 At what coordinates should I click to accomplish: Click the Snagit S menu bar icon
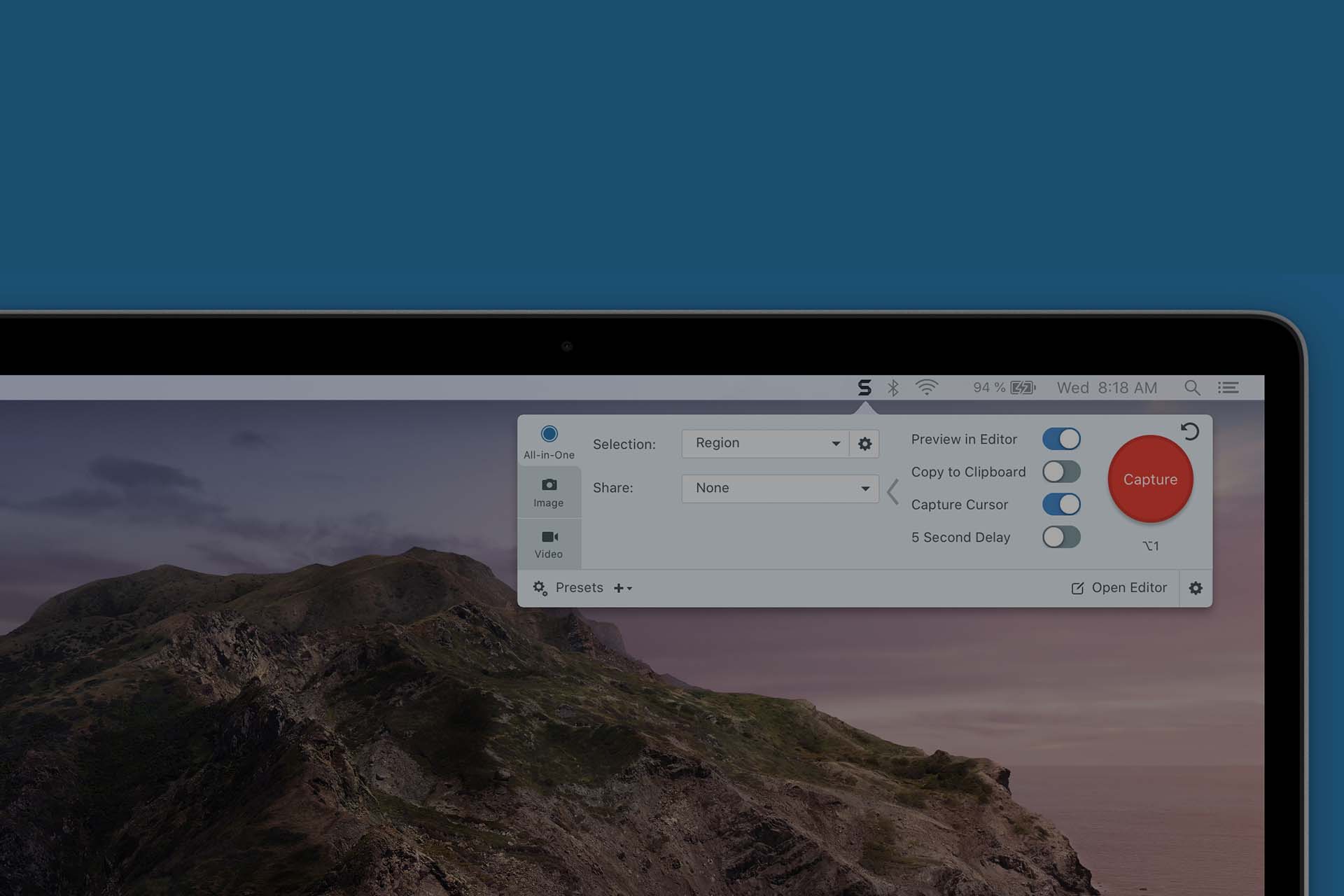(x=864, y=388)
